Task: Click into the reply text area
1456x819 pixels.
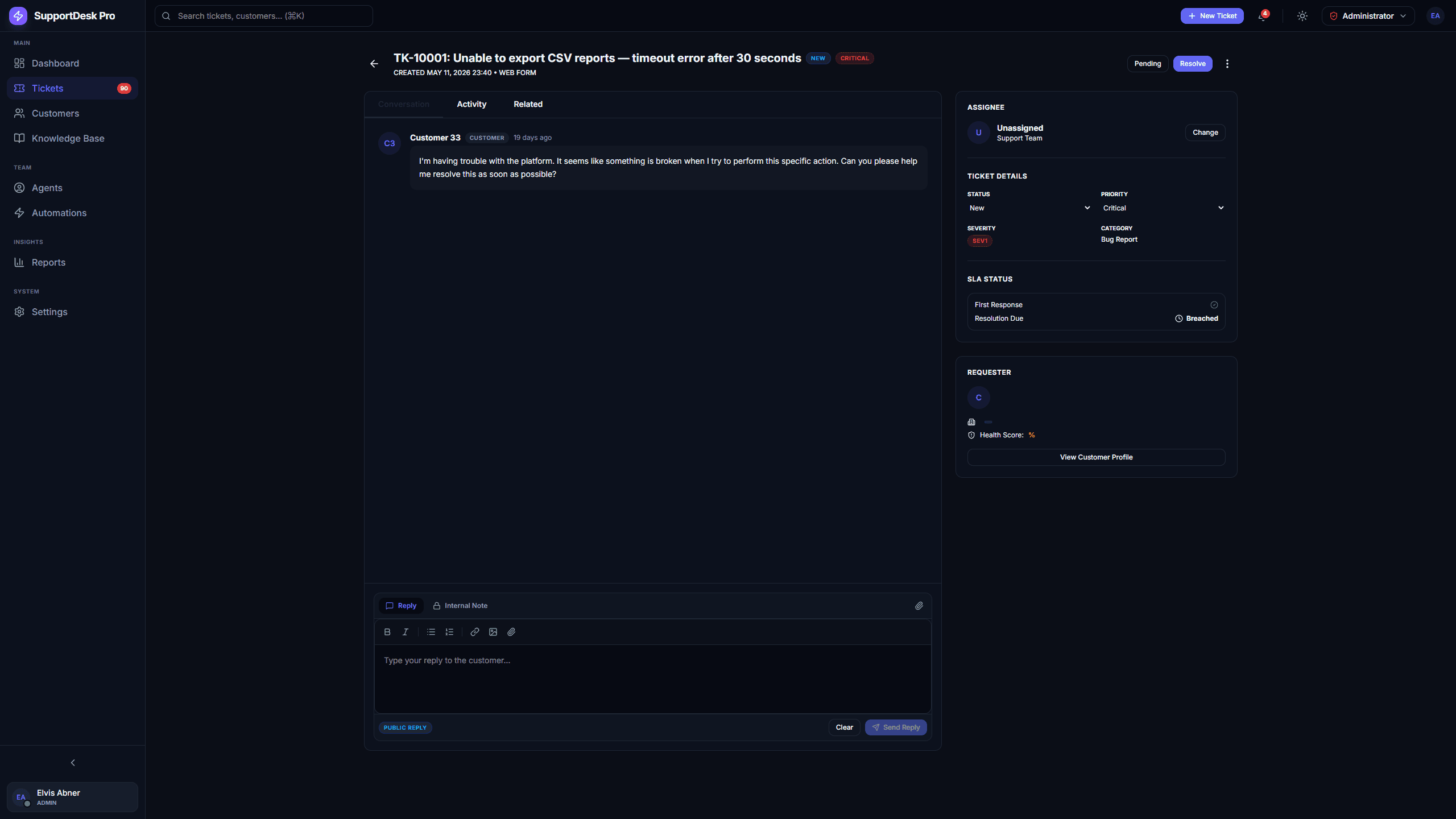Action: (652, 679)
